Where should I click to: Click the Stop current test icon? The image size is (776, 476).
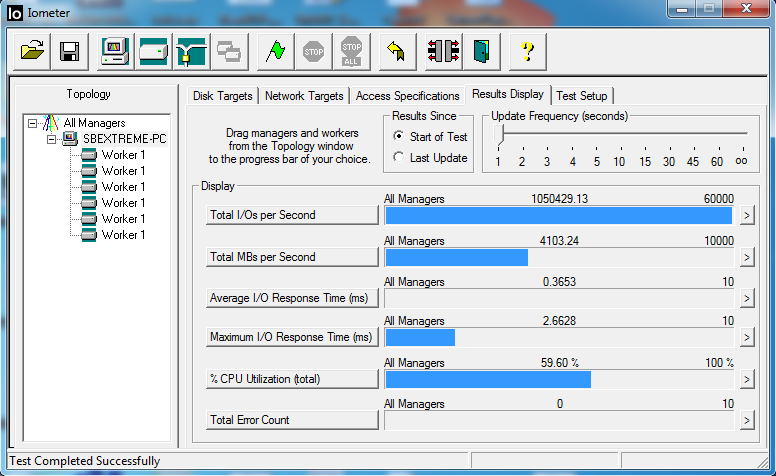pos(314,51)
